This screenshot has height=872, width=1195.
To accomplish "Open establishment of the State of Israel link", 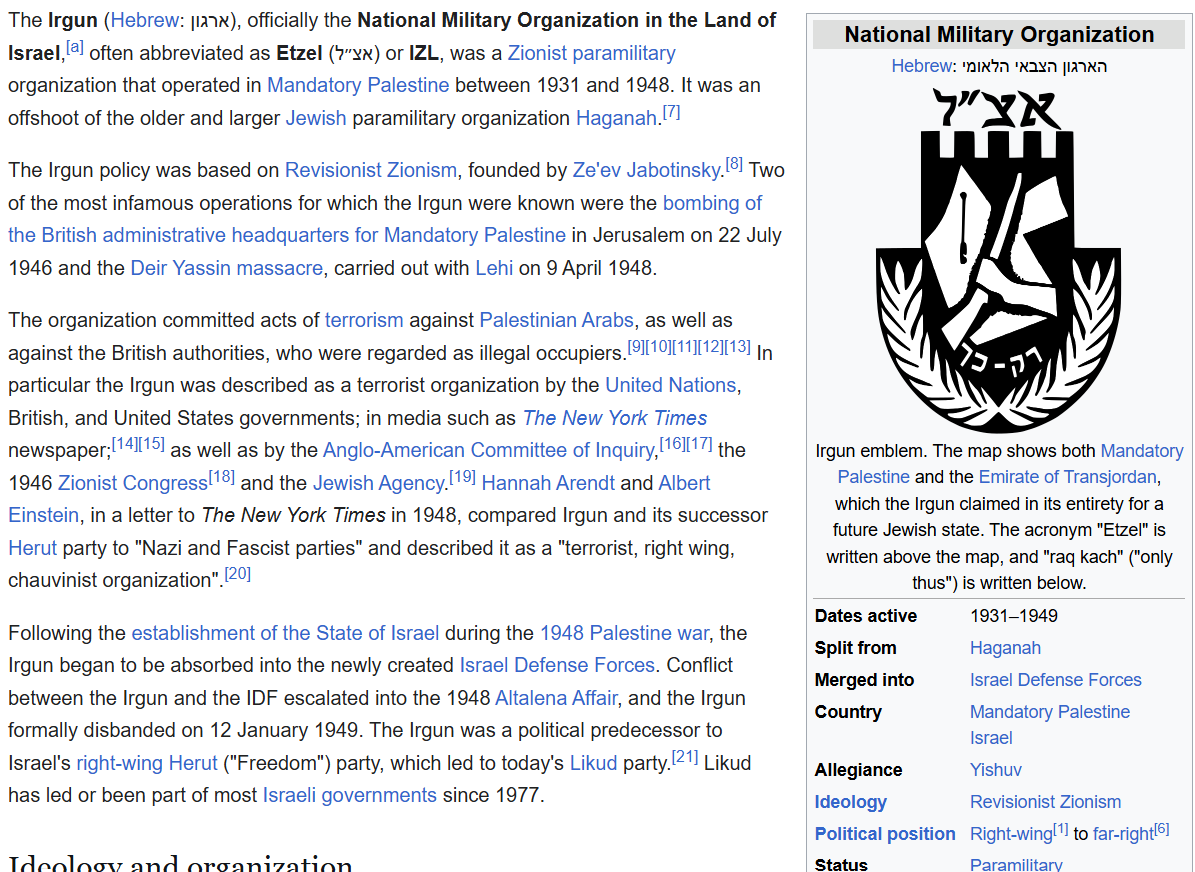I will click(285, 633).
